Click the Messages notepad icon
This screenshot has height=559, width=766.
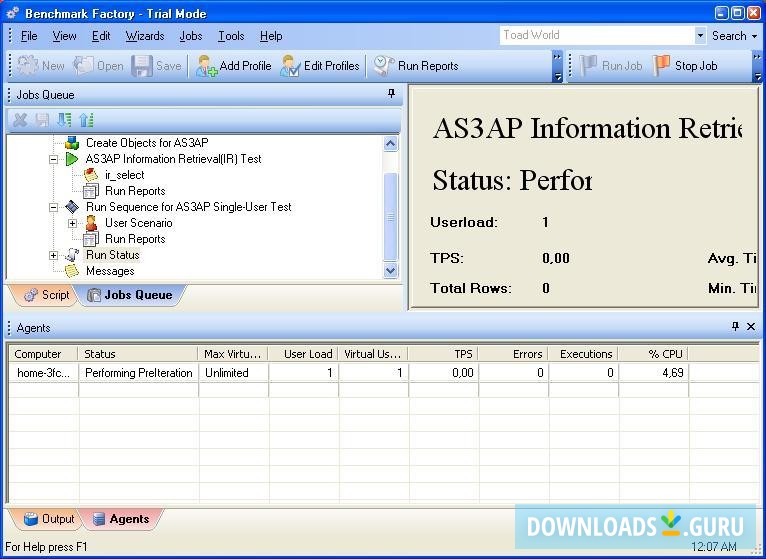click(72, 271)
